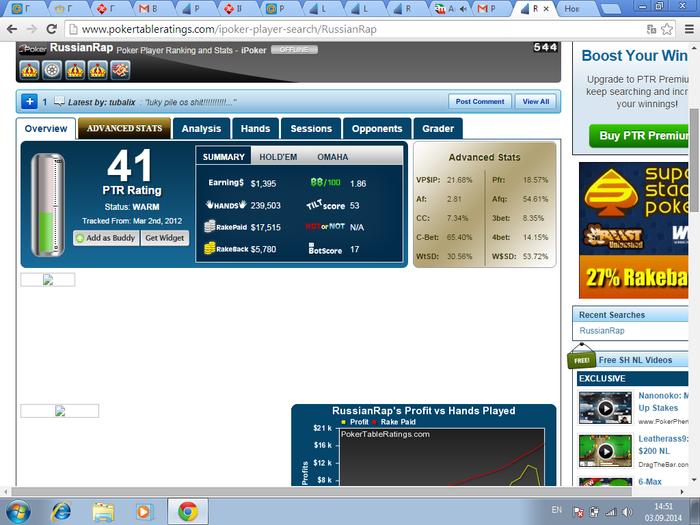The width and height of the screenshot is (700, 525).
Task: Click the first crown badge icon
Action: [29, 70]
